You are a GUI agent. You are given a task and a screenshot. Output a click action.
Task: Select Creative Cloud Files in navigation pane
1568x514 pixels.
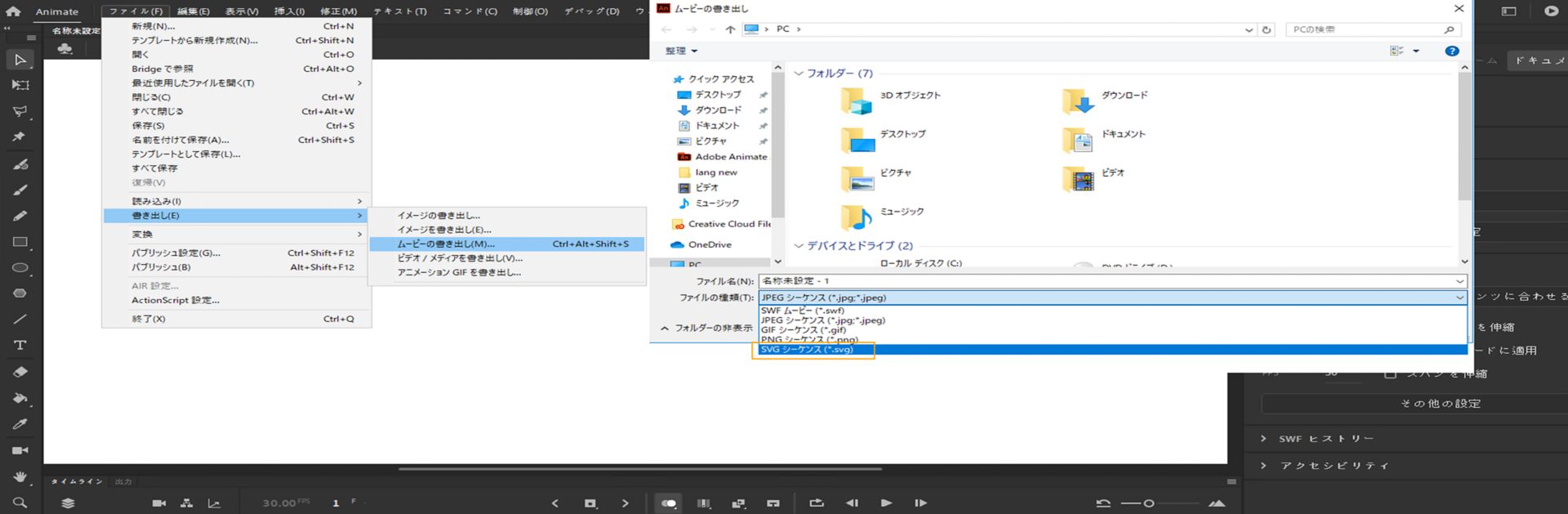[x=721, y=224]
